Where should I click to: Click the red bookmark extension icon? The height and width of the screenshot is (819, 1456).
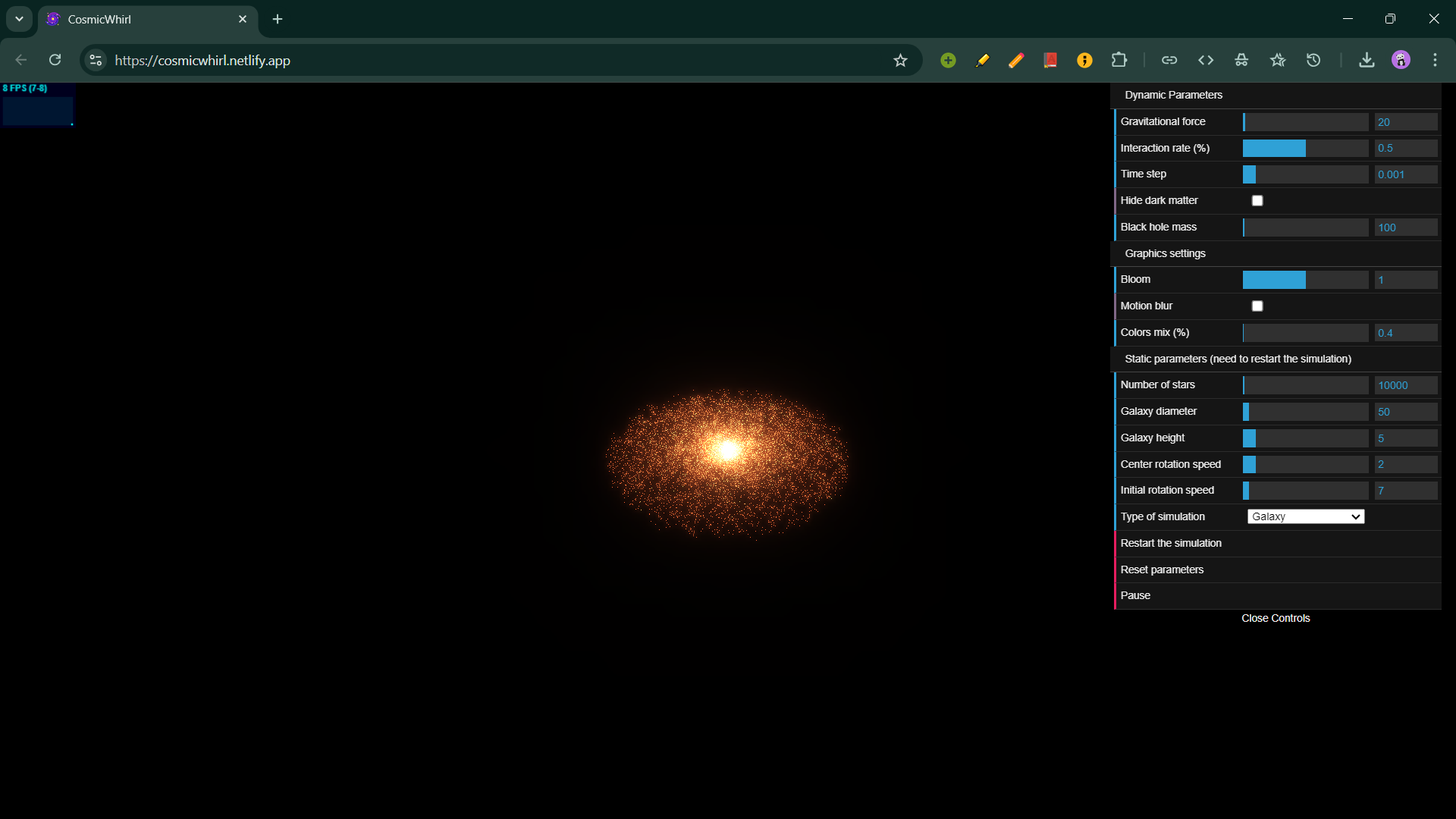pos(1050,60)
